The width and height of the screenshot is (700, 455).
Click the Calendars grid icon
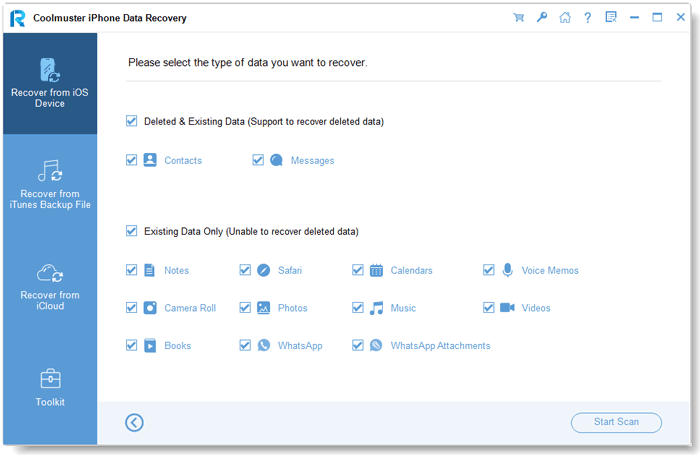[376, 270]
